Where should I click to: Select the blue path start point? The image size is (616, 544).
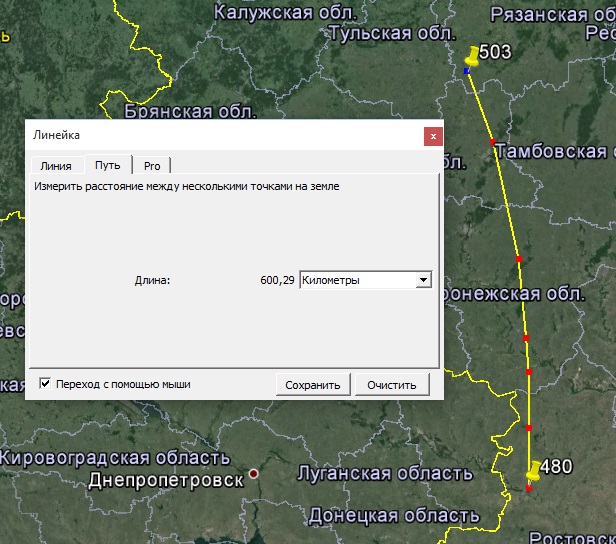point(467,71)
